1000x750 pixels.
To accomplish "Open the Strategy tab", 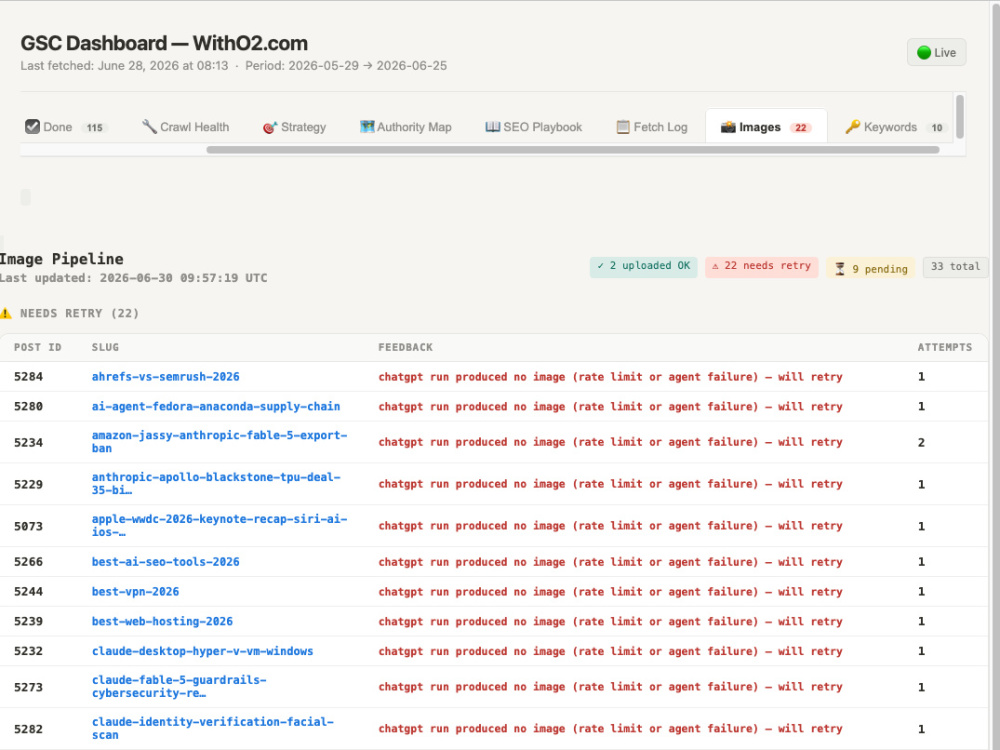I will coord(295,127).
